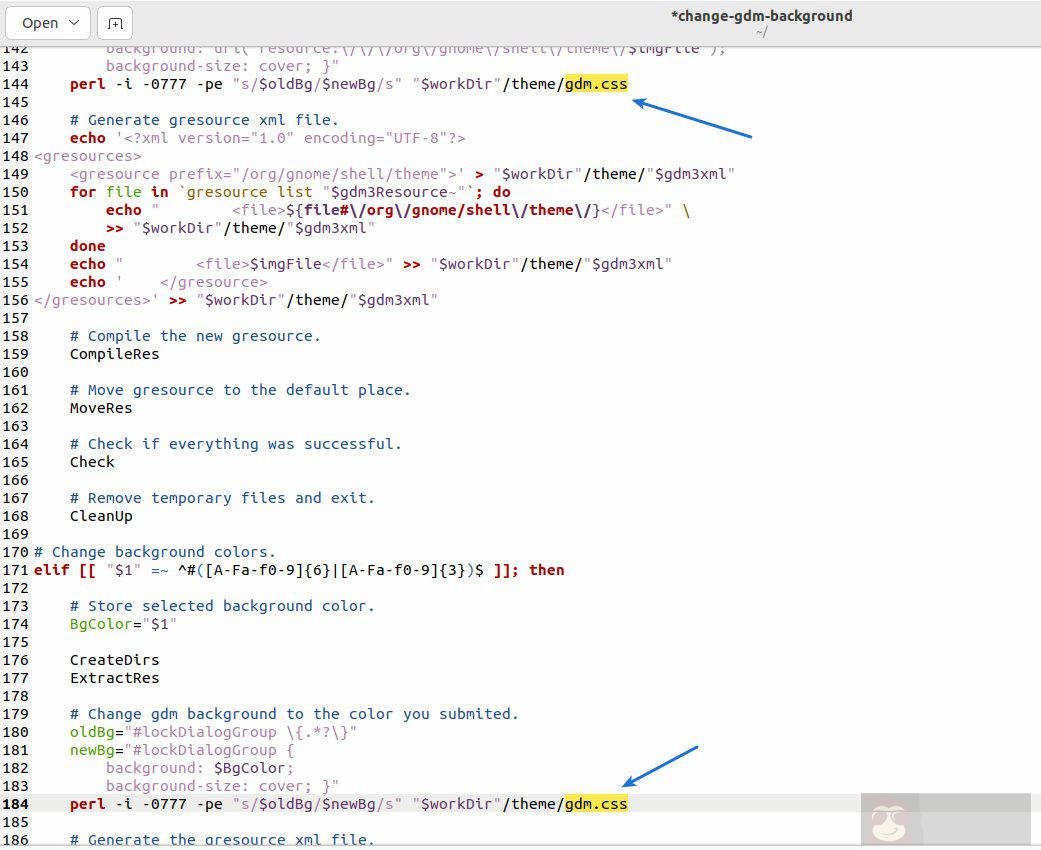Click the comment Change background colors
This screenshot has width=1041, height=850.
point(155,551)
